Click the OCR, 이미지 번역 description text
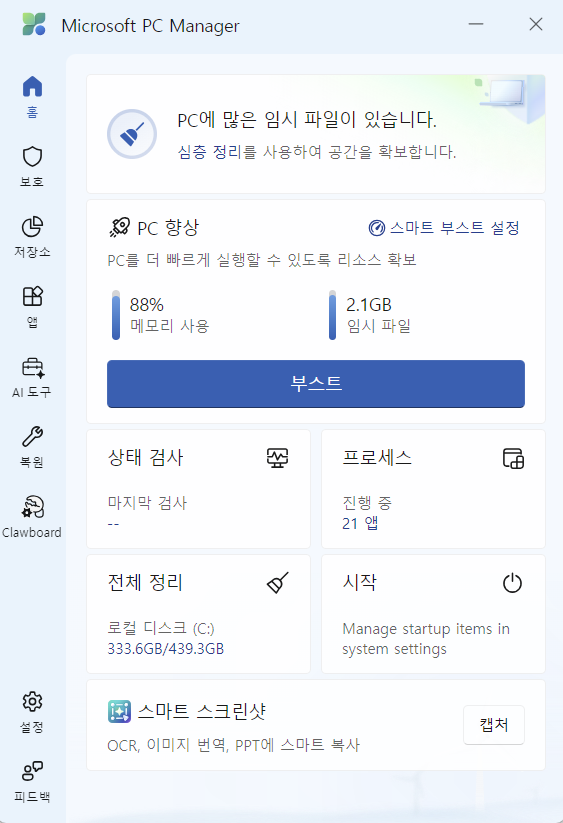The height and width of the screenshot is (823, 563). (x=233, y=745)
